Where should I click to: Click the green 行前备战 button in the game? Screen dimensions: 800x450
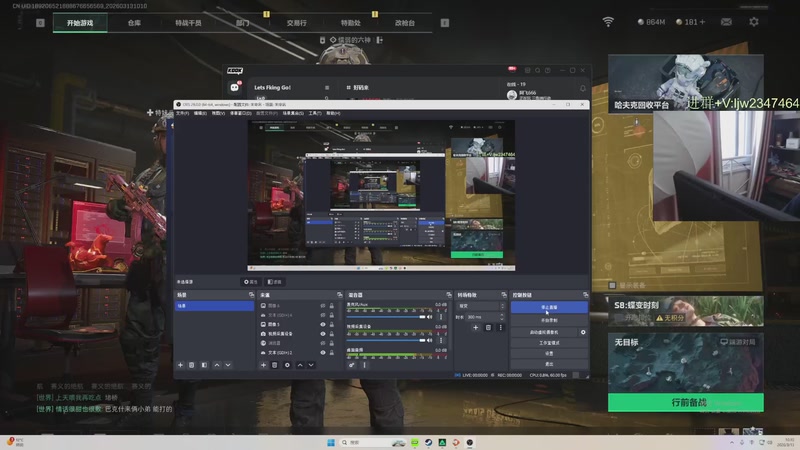[686, 403]
